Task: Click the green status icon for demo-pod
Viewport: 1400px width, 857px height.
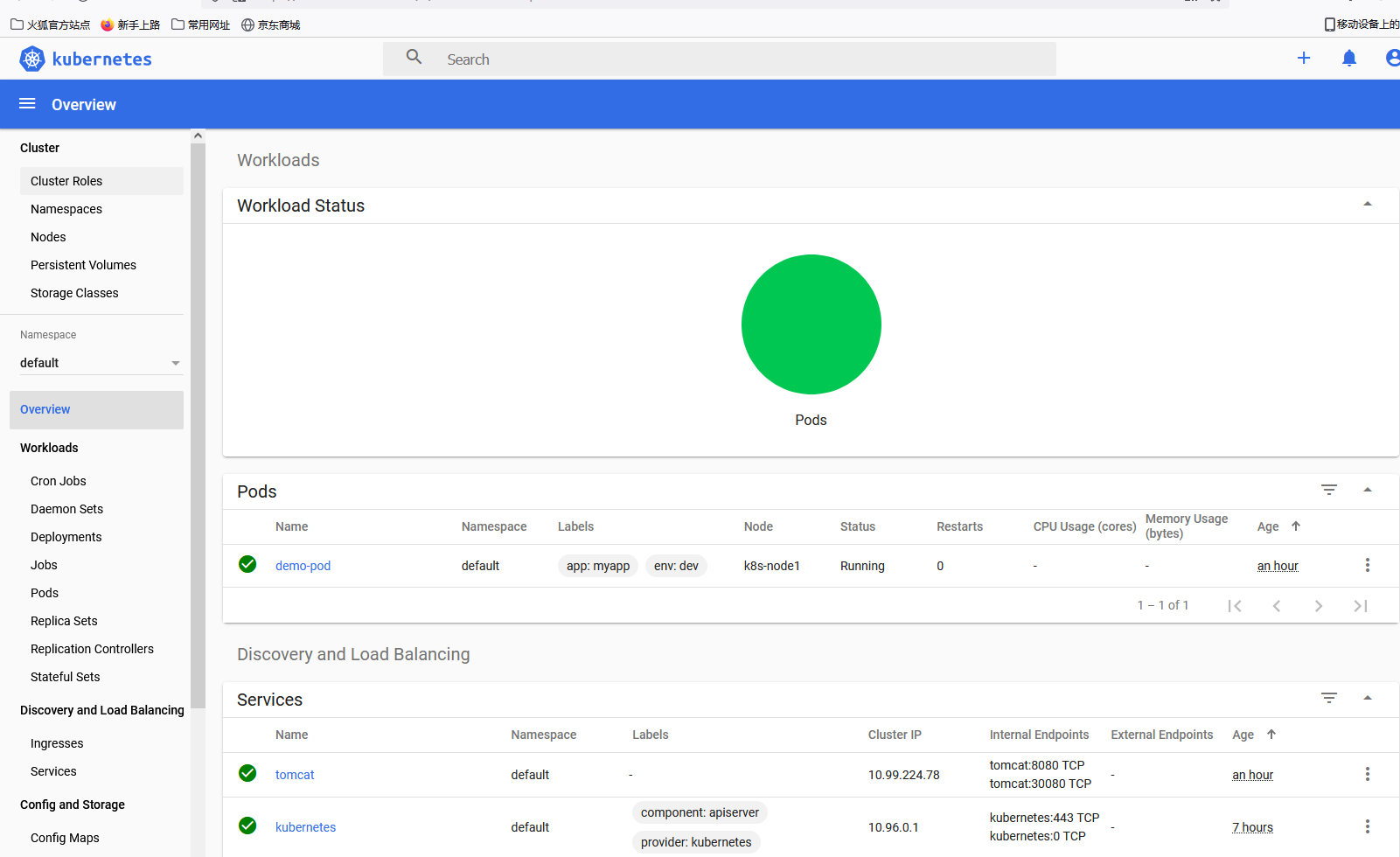Action: 247,564
